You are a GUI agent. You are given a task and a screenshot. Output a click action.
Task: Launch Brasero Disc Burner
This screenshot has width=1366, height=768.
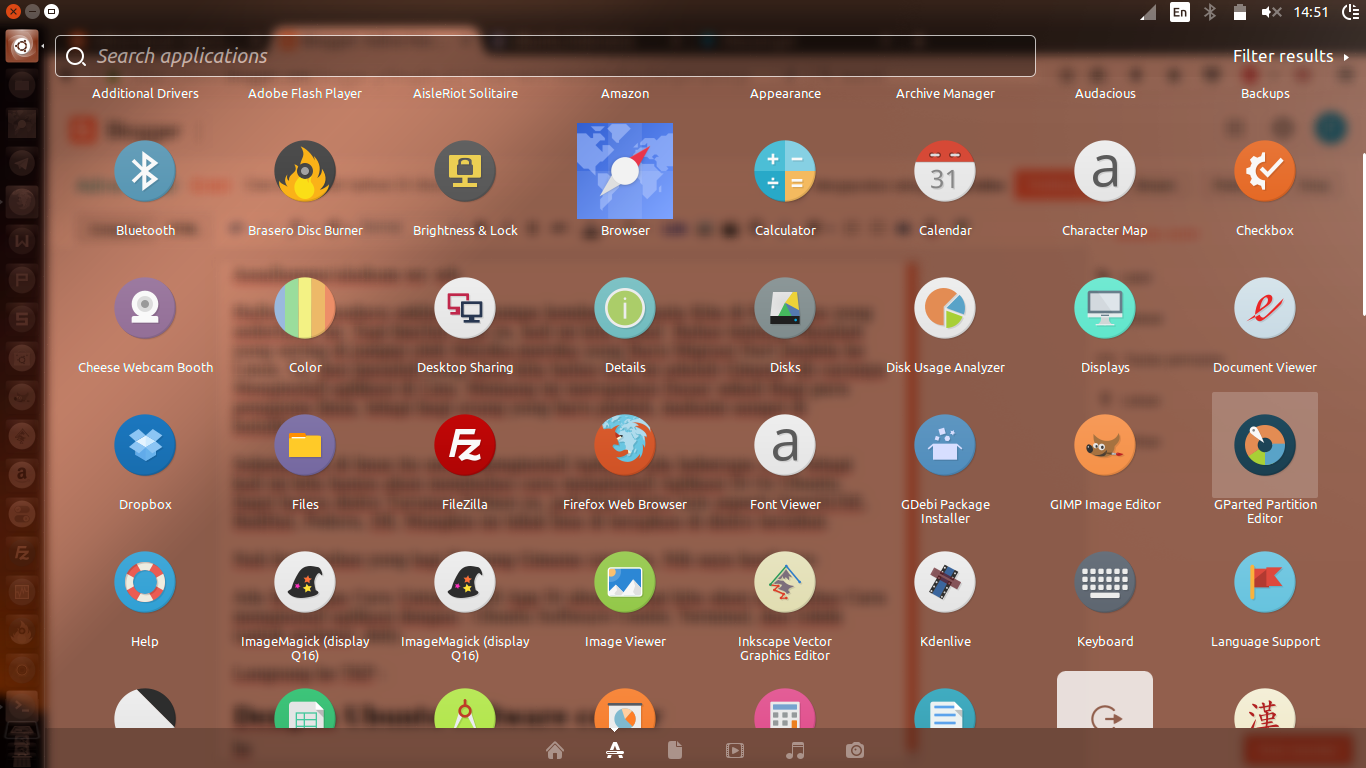coord(305,171)
